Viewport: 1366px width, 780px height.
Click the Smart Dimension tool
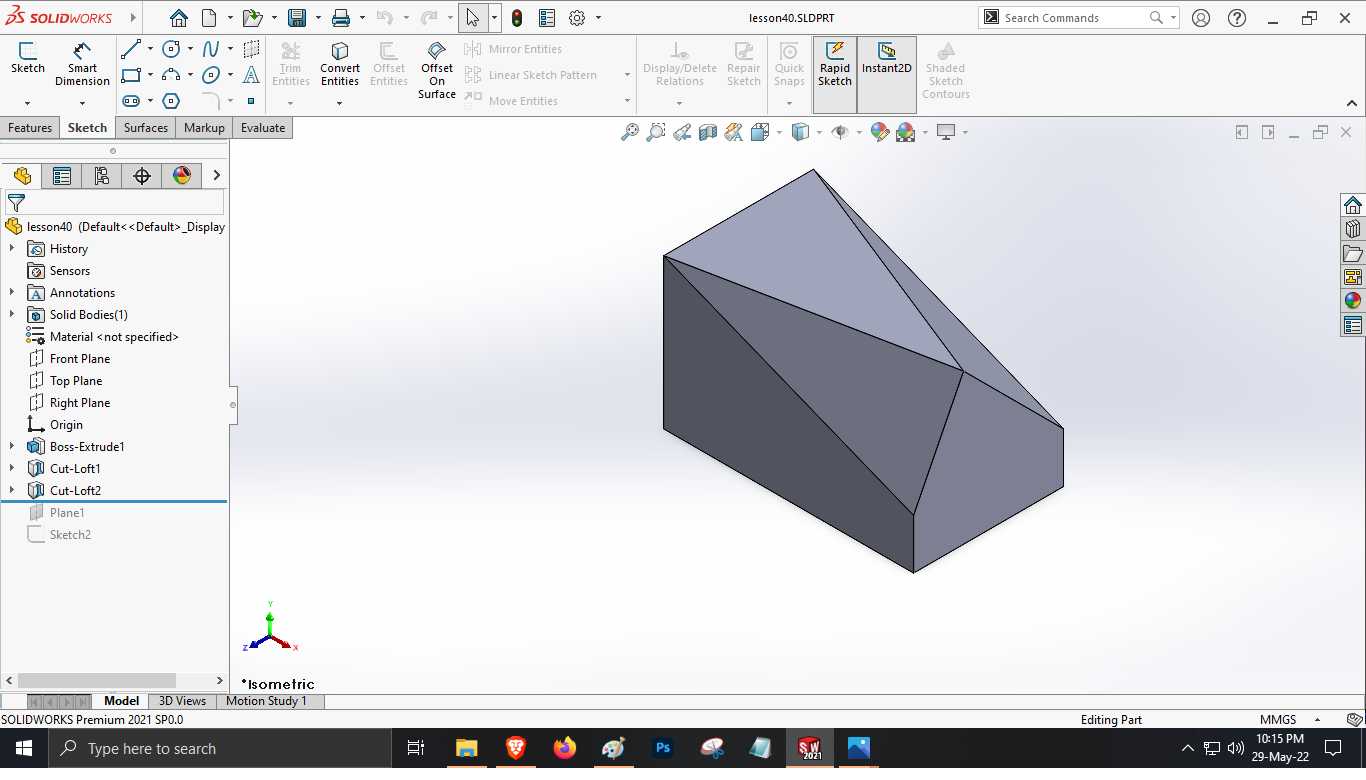(82, 64)
